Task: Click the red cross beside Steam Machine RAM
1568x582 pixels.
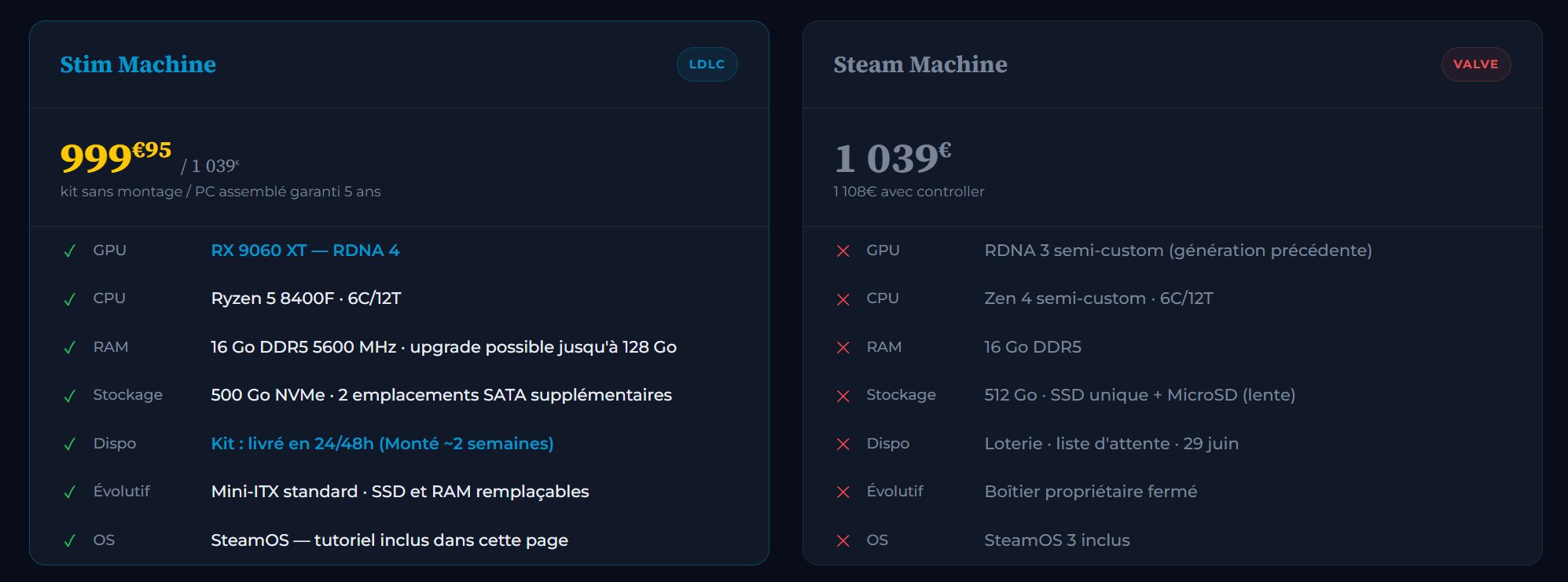Action: coord(843,348)
